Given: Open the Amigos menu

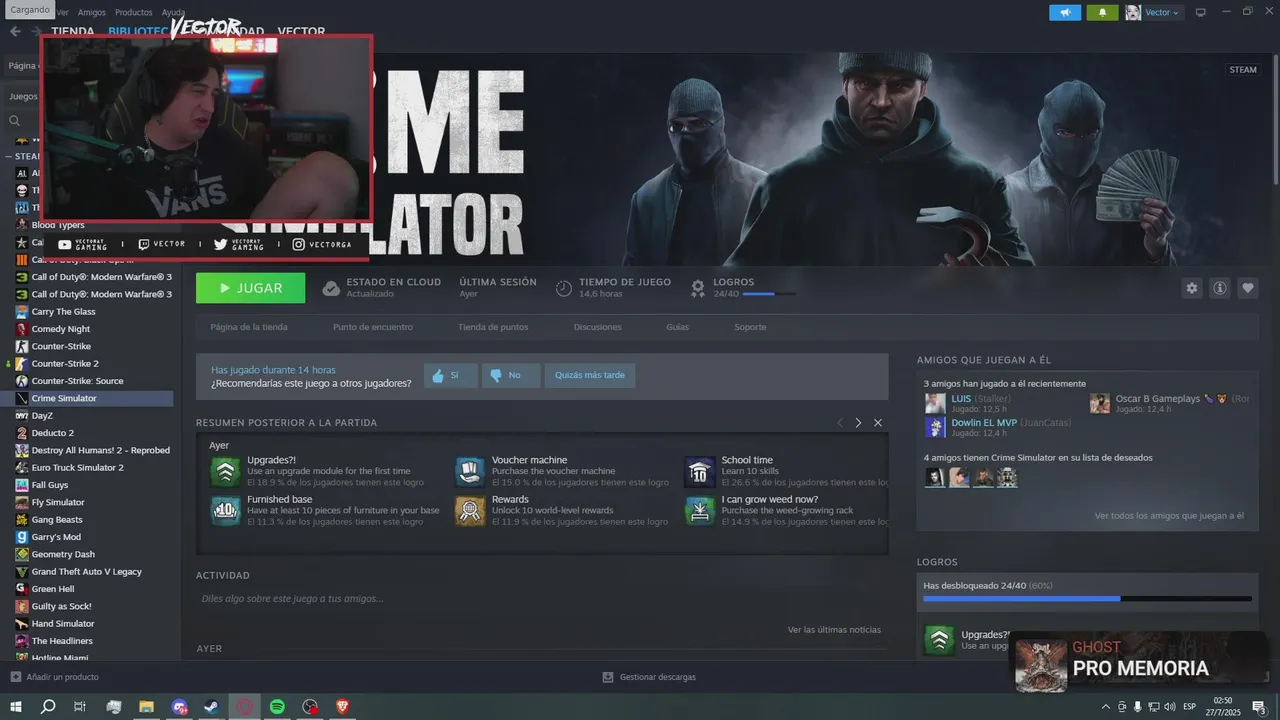Looking at the screenshot, I should 91,12.
